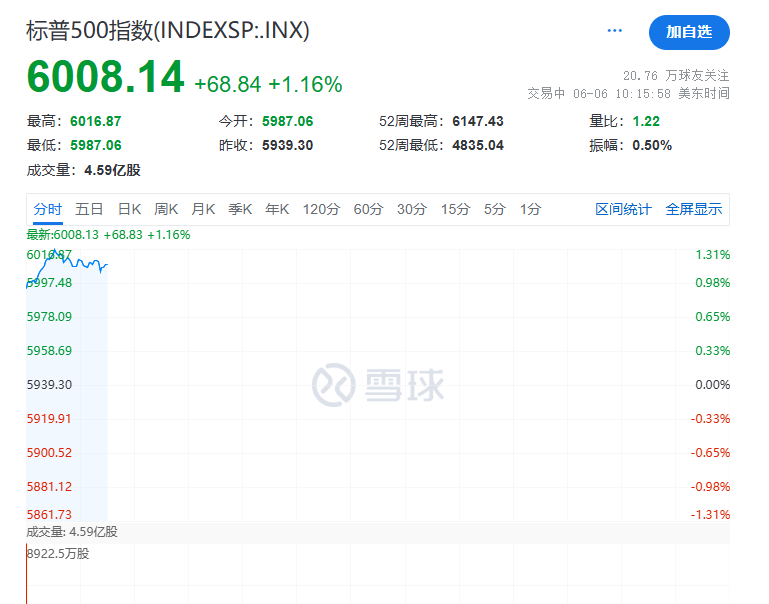Click the -0.65% right axis label
The width and height of the screenshot is (769, 604).
coord(710,453)
